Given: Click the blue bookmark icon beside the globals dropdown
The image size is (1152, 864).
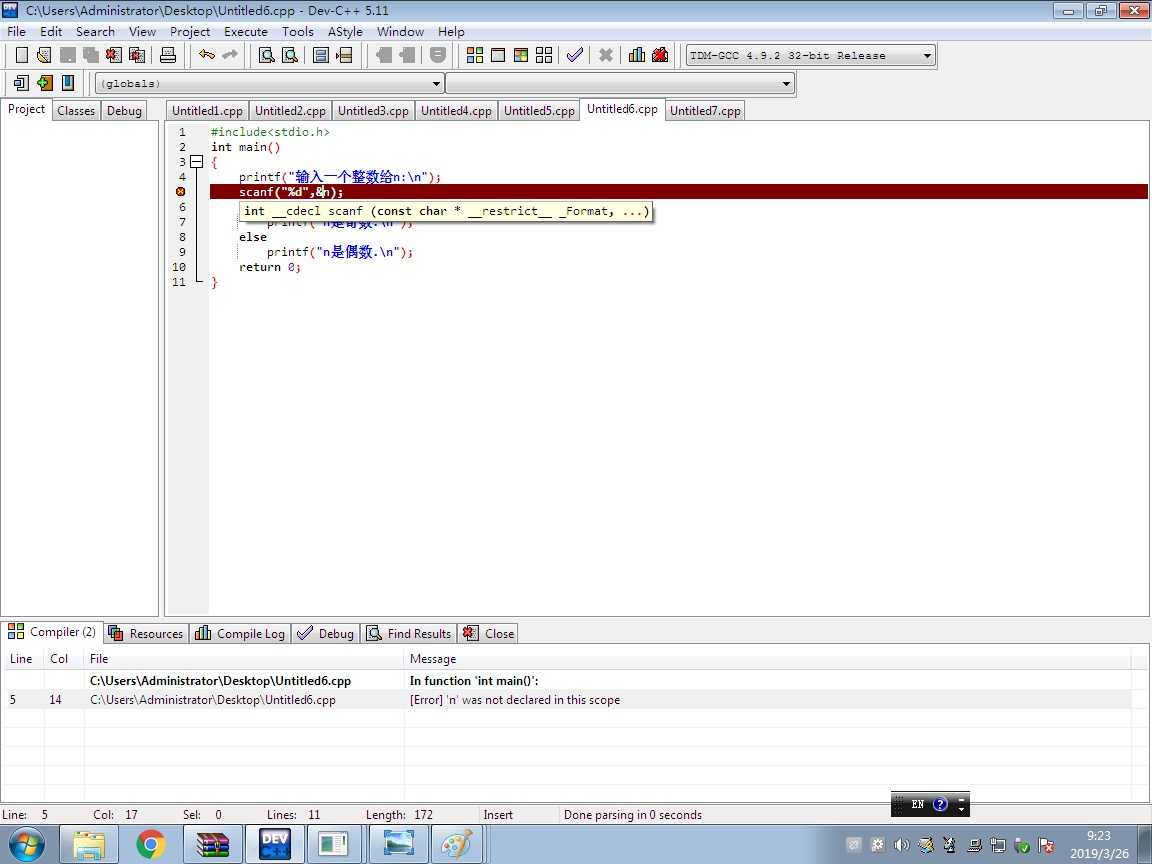Looking at the screenshot, I should tap(68, 83).
